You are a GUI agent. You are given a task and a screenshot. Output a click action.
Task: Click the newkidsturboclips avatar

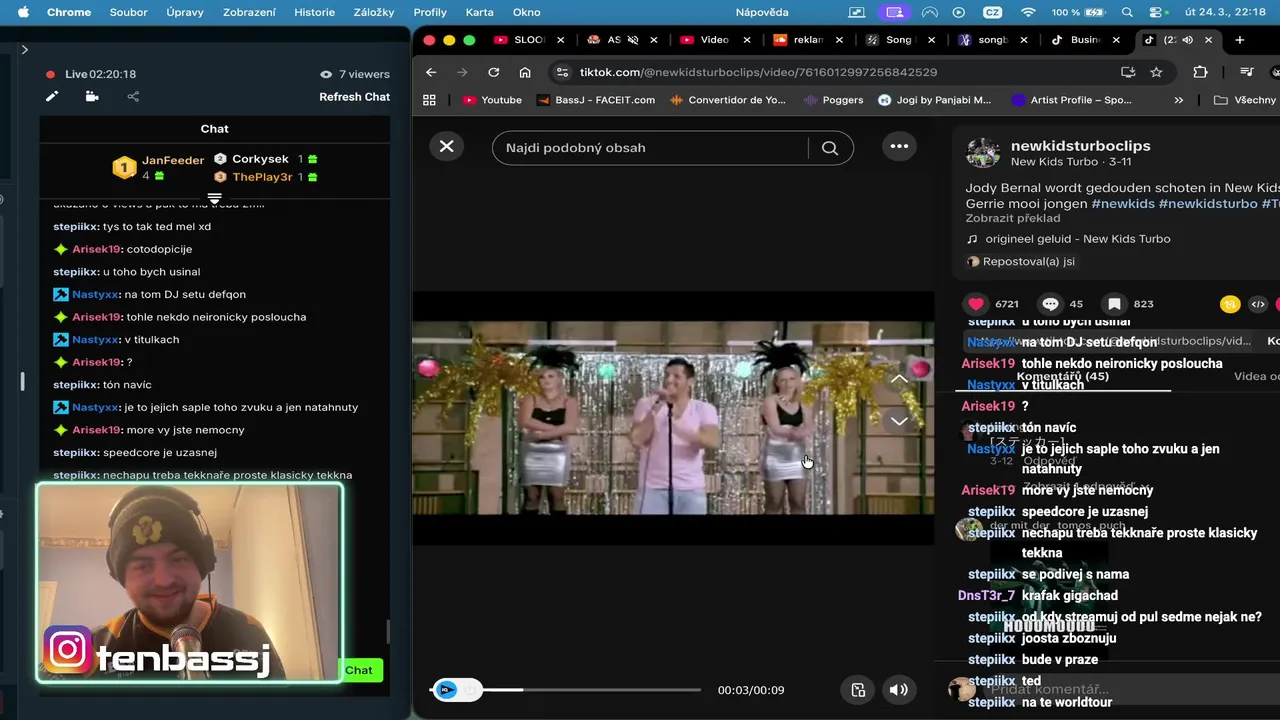982,153
